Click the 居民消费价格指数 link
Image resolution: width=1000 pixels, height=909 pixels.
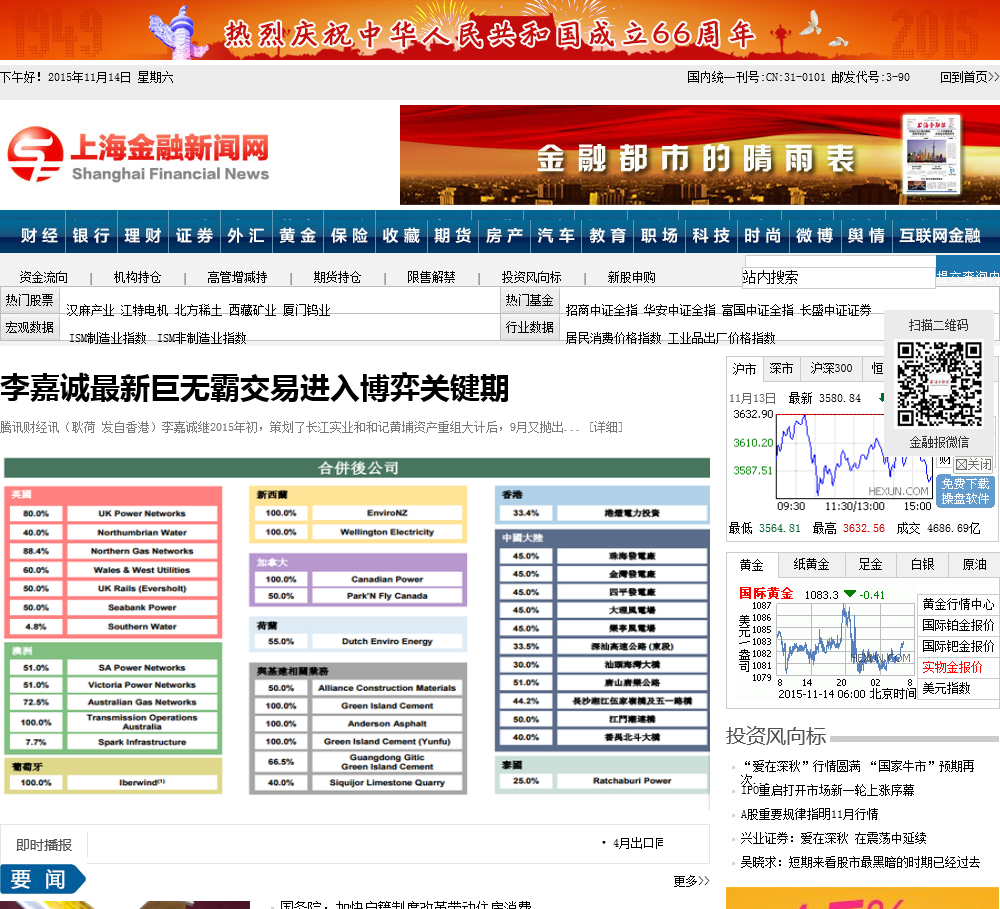pos(613,338)
